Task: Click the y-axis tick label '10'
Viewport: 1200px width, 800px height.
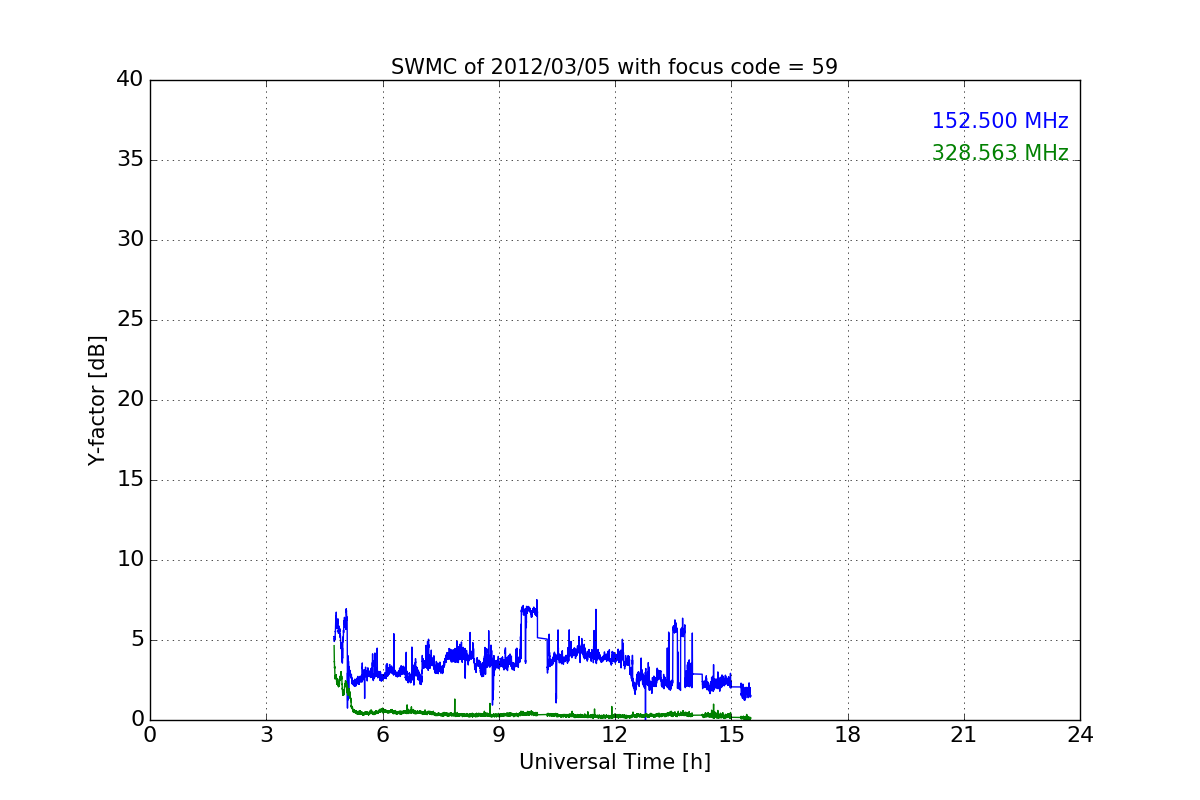Action: tap(129, 560)
